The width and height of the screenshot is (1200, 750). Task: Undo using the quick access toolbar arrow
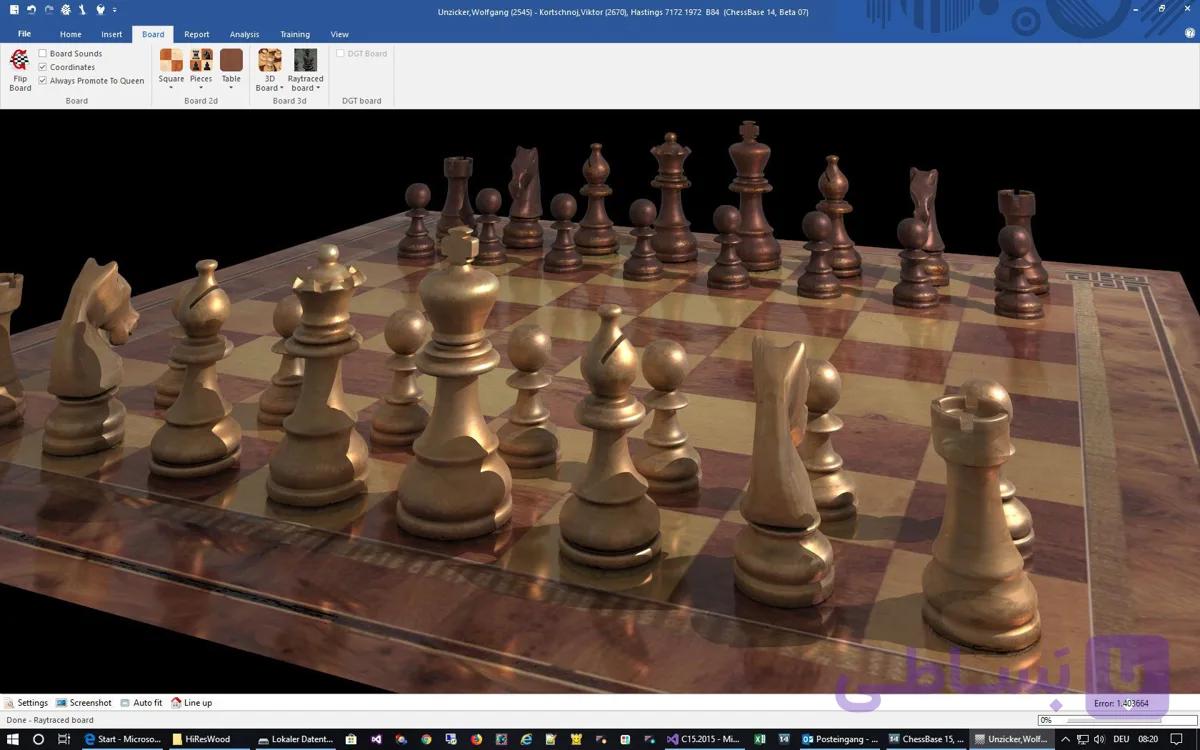point(32,10)
